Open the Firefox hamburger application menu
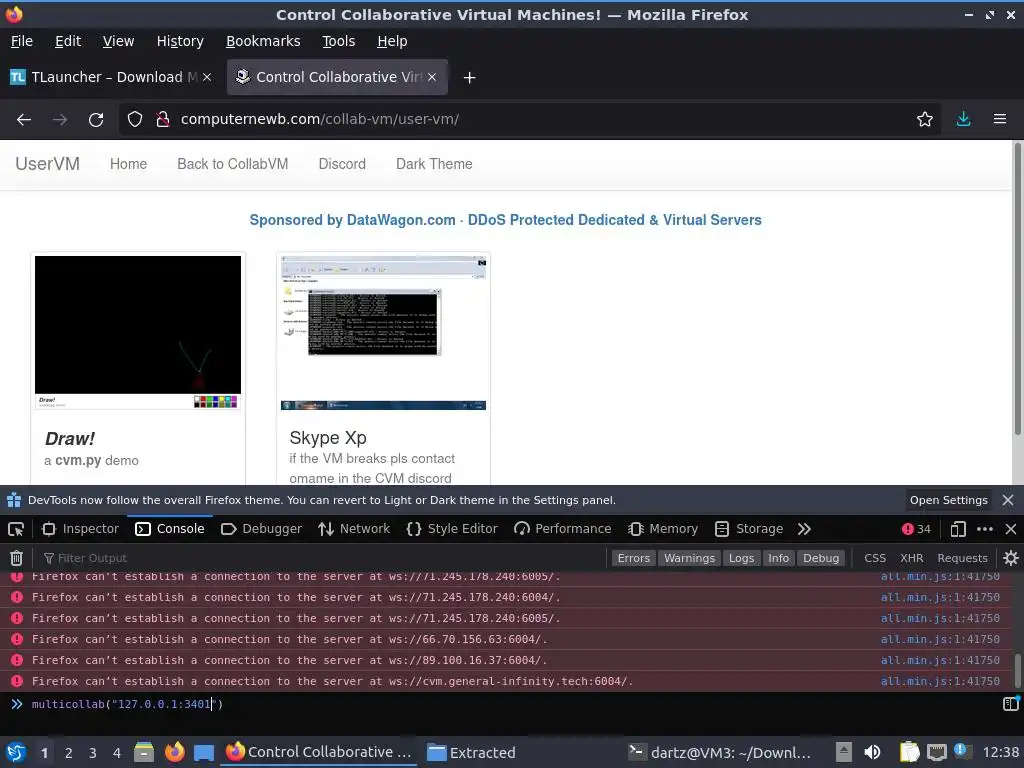Viewport: 1024px width, 768px height. 1000,120
